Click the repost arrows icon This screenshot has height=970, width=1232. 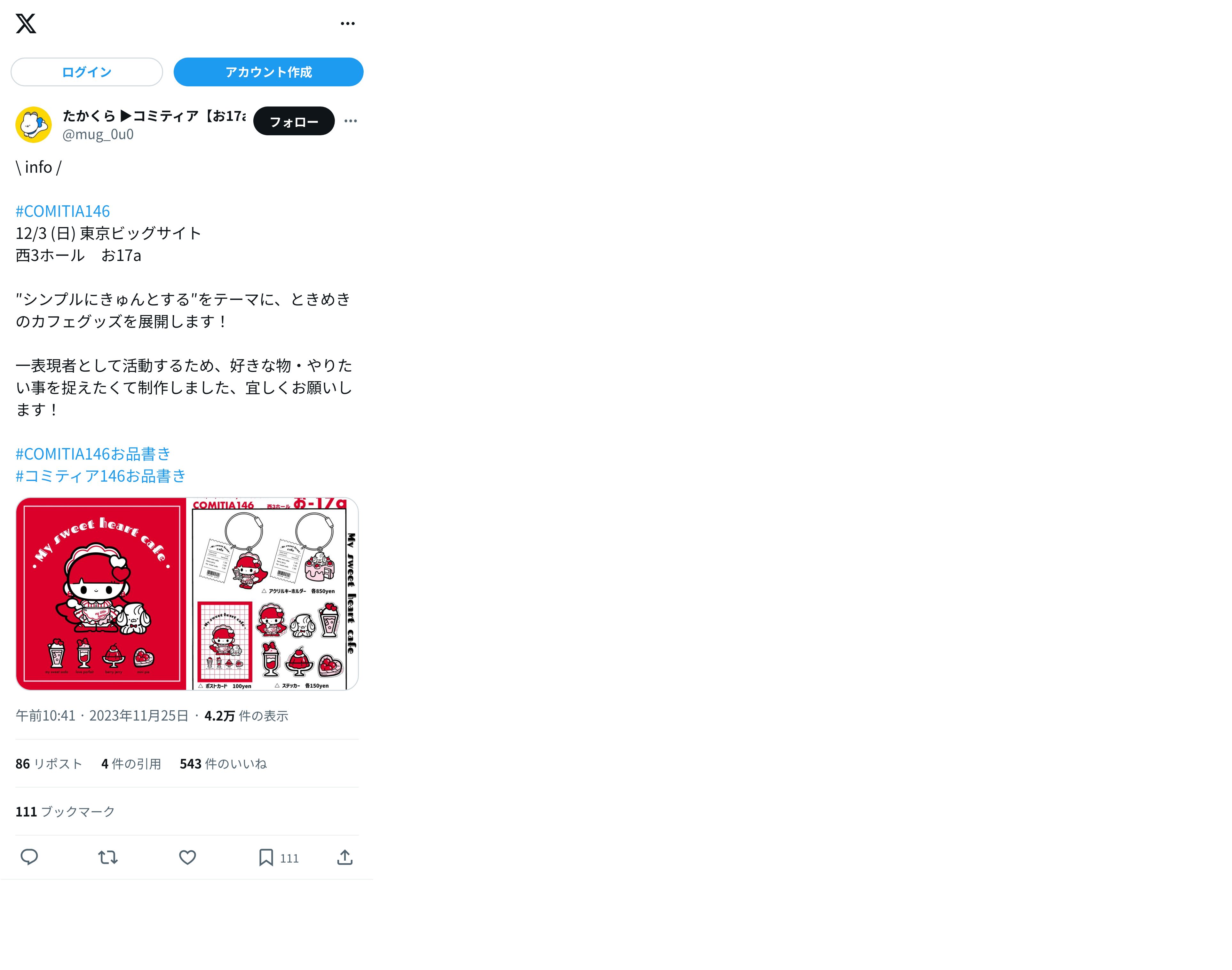coord(108,857)
